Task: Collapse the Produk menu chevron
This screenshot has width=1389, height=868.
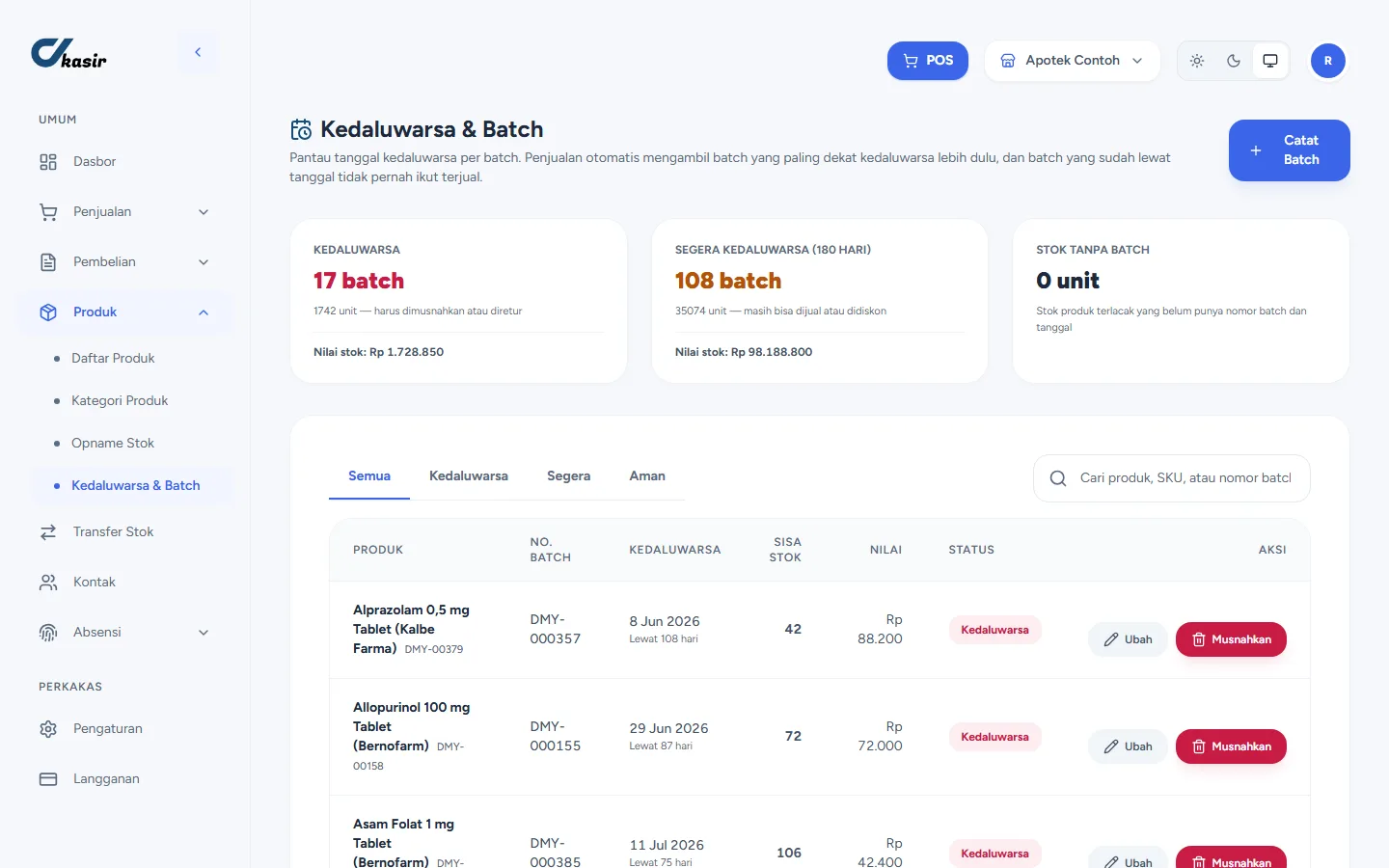Action: 204,312
